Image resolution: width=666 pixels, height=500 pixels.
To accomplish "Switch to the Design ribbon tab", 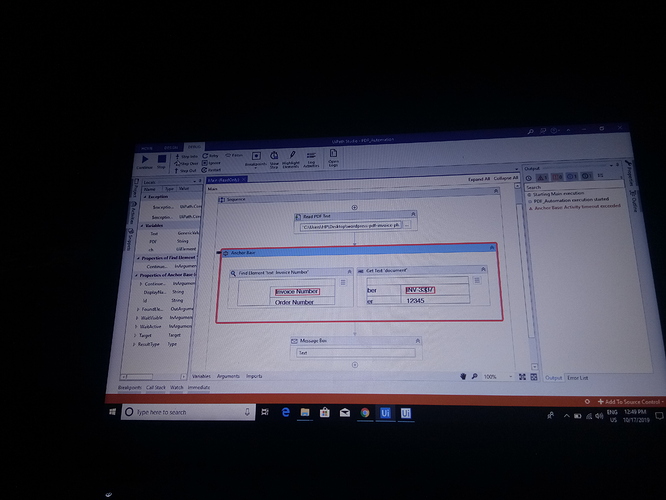I will 171,147.
